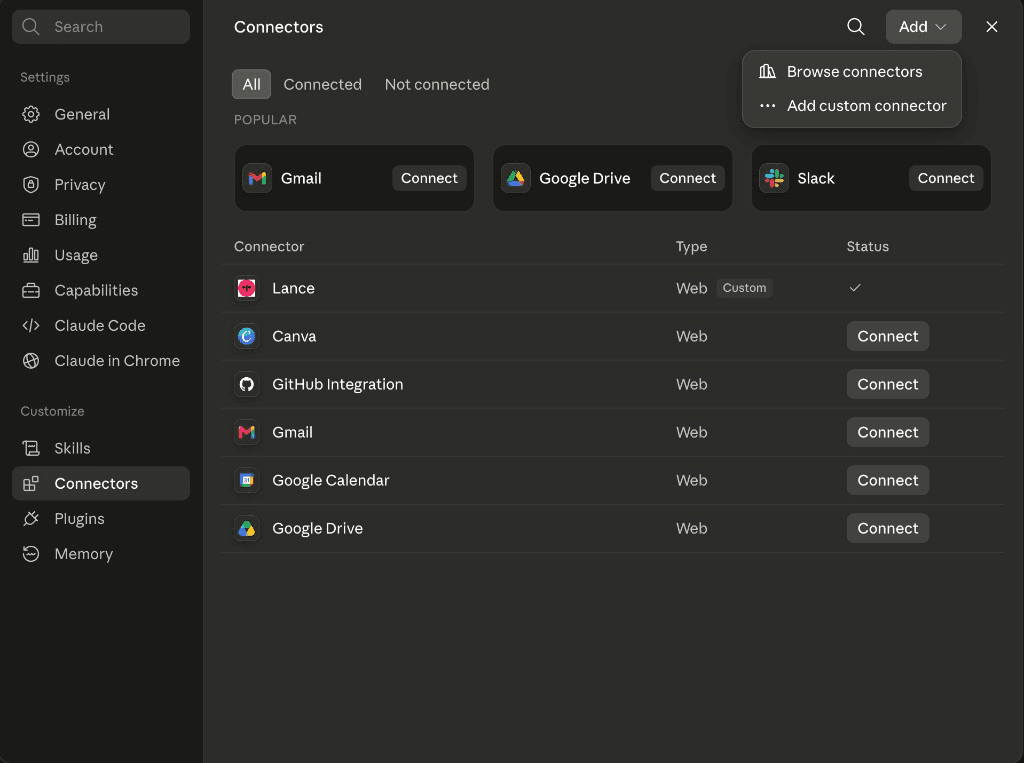Choose Browse connectors from the menu

852,72
